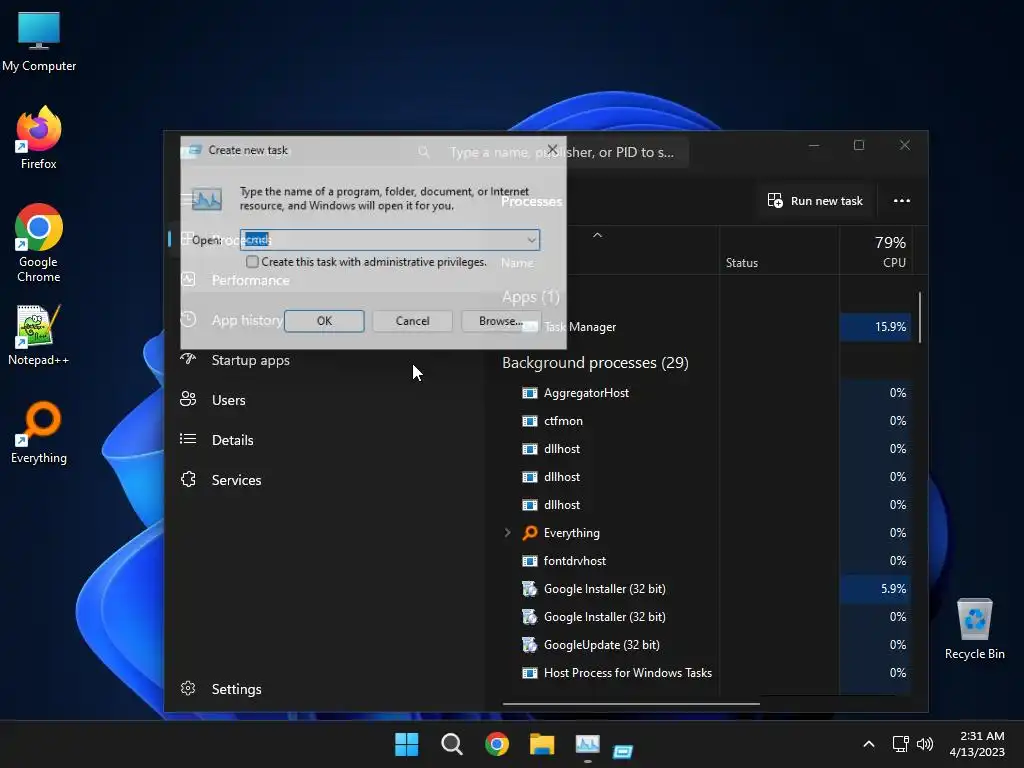The image size is (1024, 768).
Task: Click the Everything process magnifier icon
Action: point(530,533)
